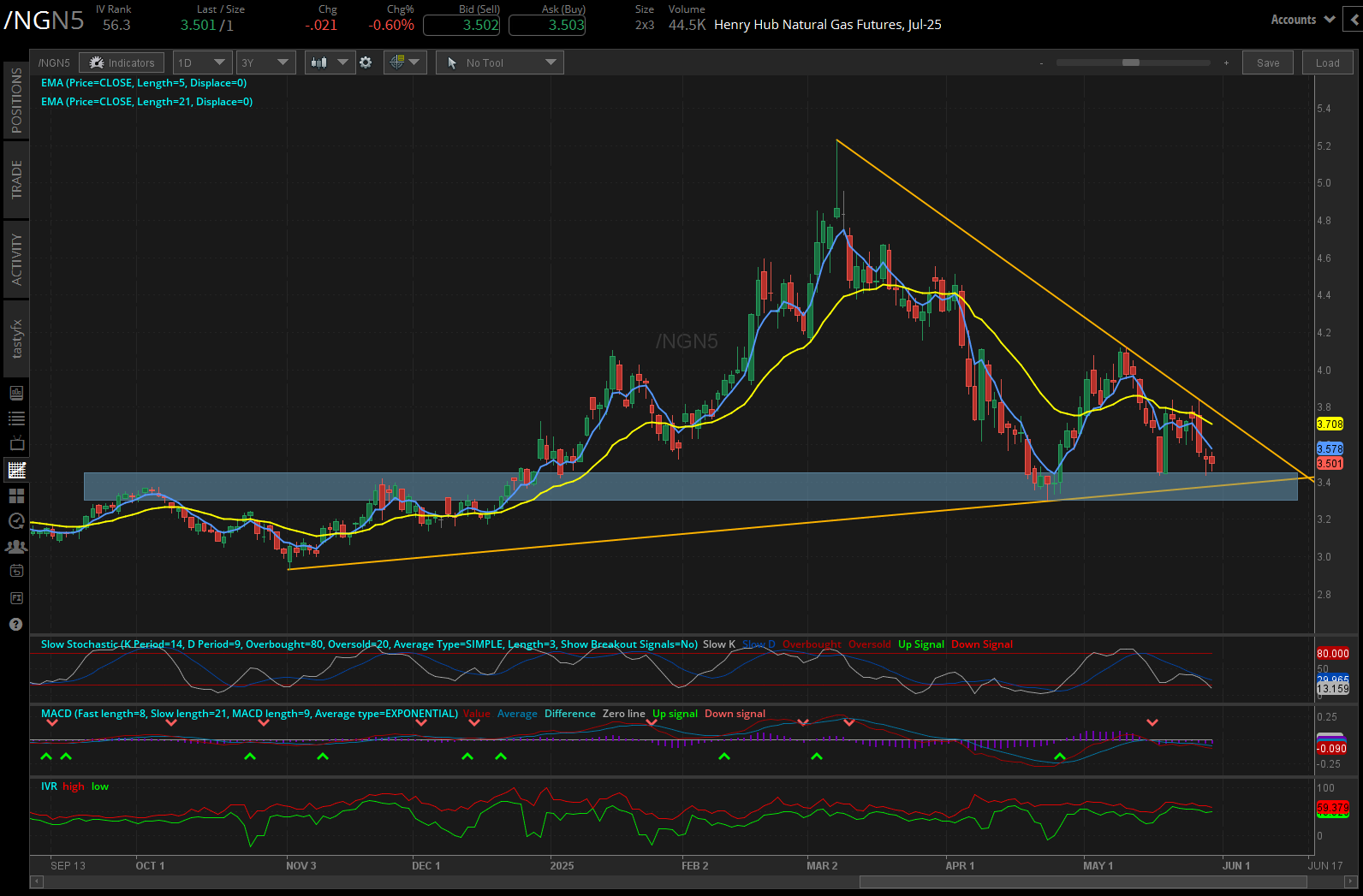The width and height of the screenshot is (1363, 896).
Task: Open the Trade tab
Action: (16, 180)
